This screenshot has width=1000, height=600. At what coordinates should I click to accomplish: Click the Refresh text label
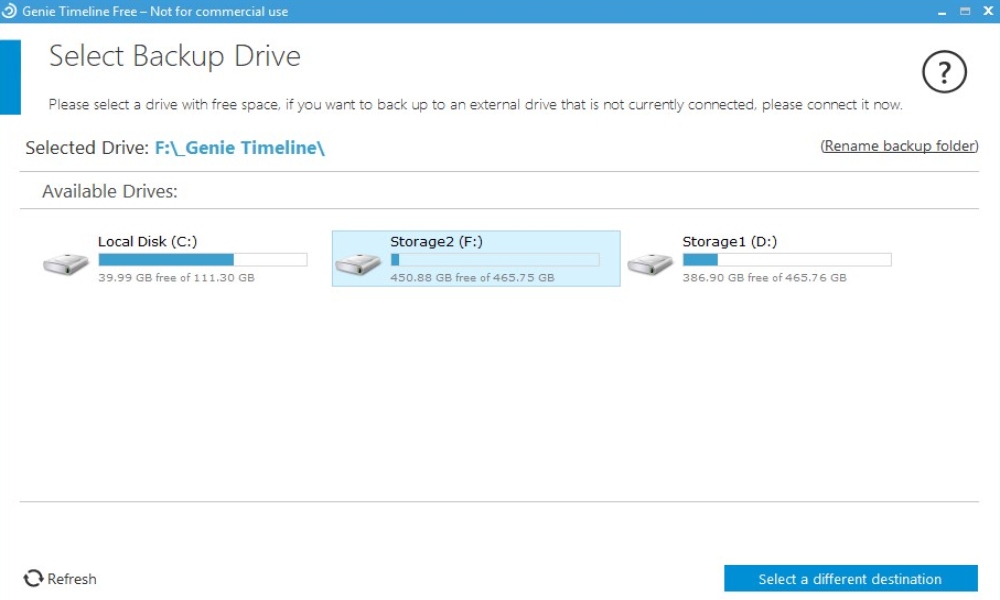(72, 579)
